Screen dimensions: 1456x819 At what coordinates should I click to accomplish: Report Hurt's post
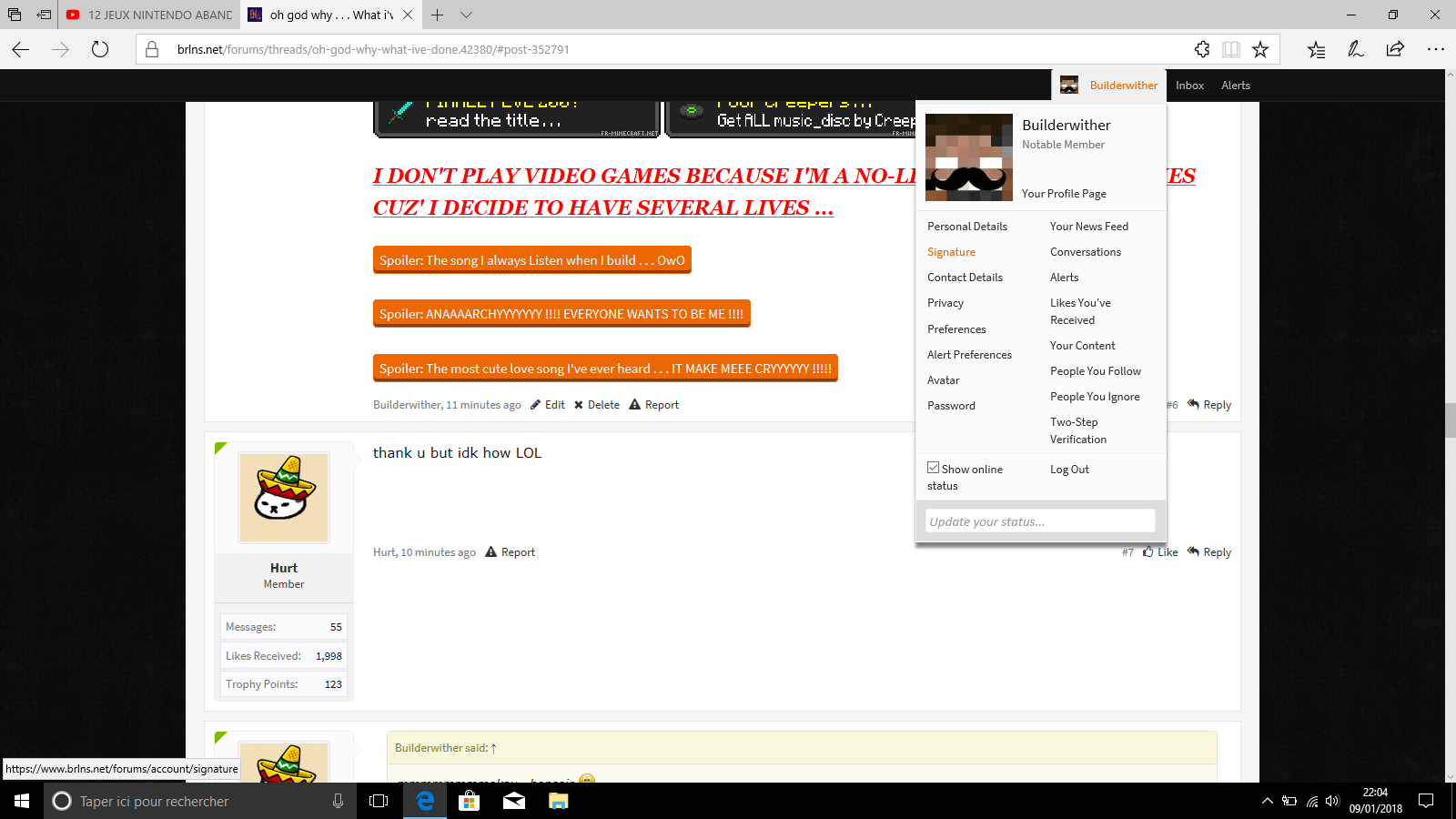pyautogui.click(x=511, y=552)
